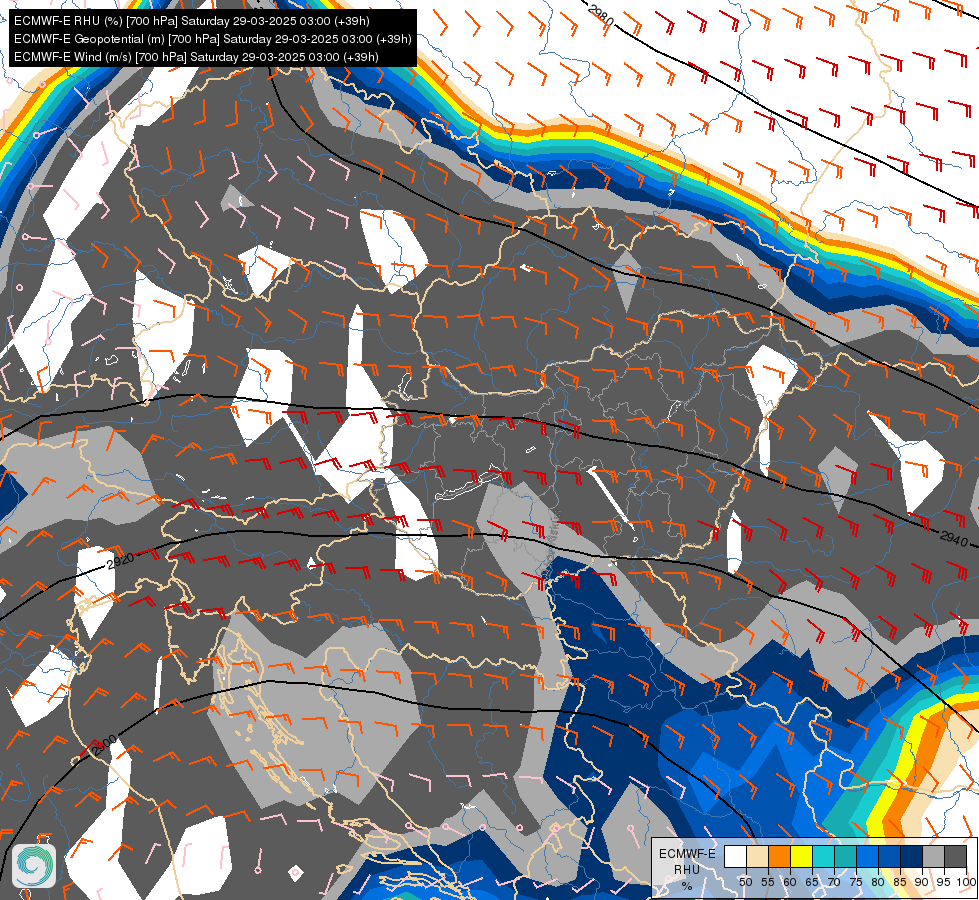Viewport: 979px width, 900px height.
Task: Click the legend tick label 50
Action: pyautogui.click(x=745, y=882)
